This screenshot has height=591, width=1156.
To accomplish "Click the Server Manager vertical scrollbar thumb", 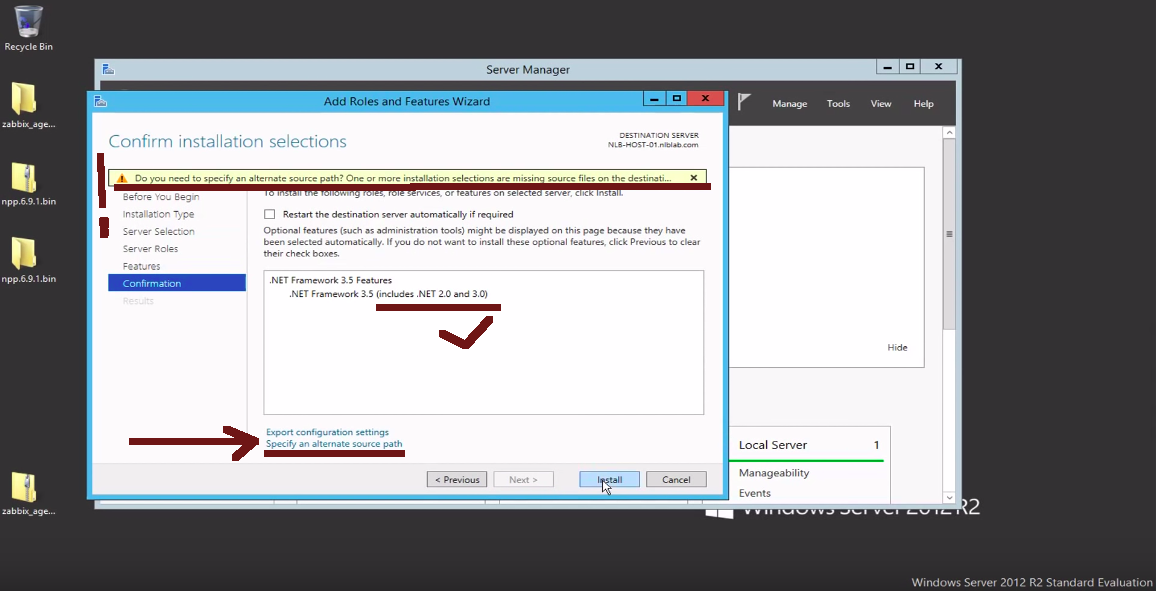I will click(x=950, y=234).
